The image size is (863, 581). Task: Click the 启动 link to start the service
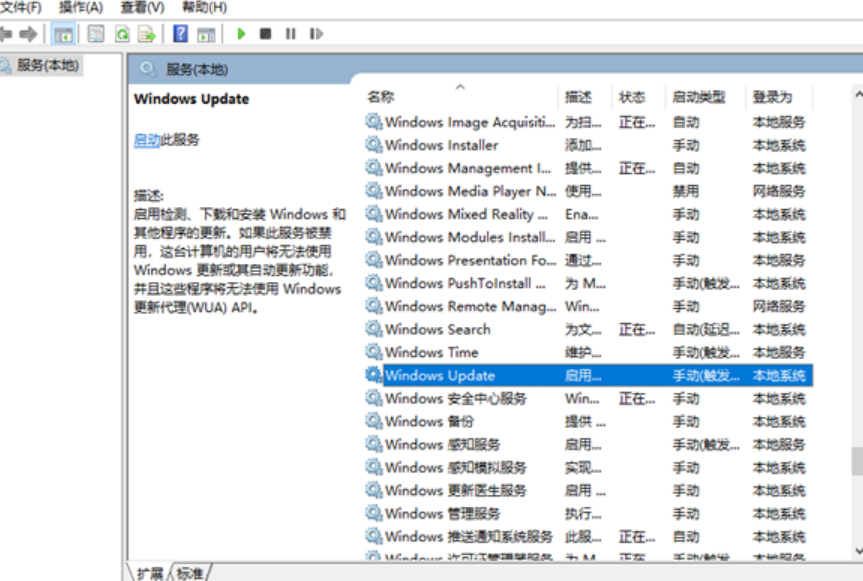146,140
